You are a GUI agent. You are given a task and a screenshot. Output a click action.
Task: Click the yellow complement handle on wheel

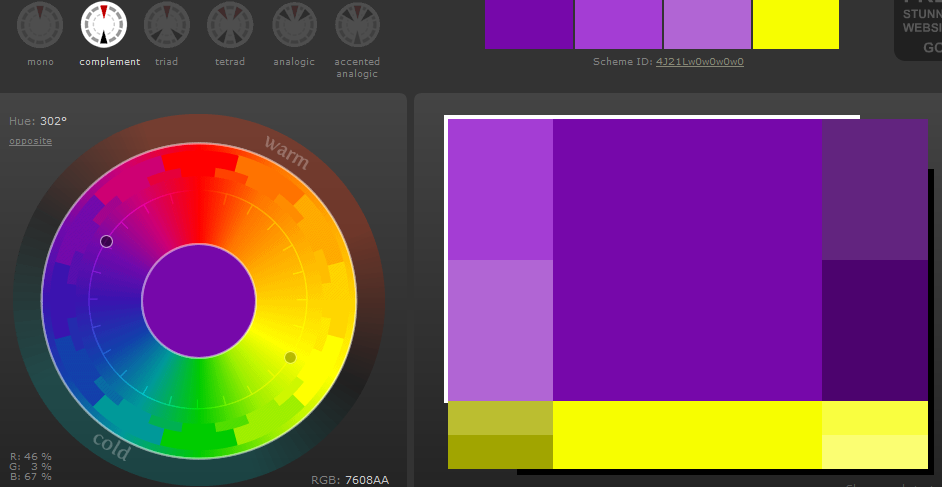[x=291, y=357]
